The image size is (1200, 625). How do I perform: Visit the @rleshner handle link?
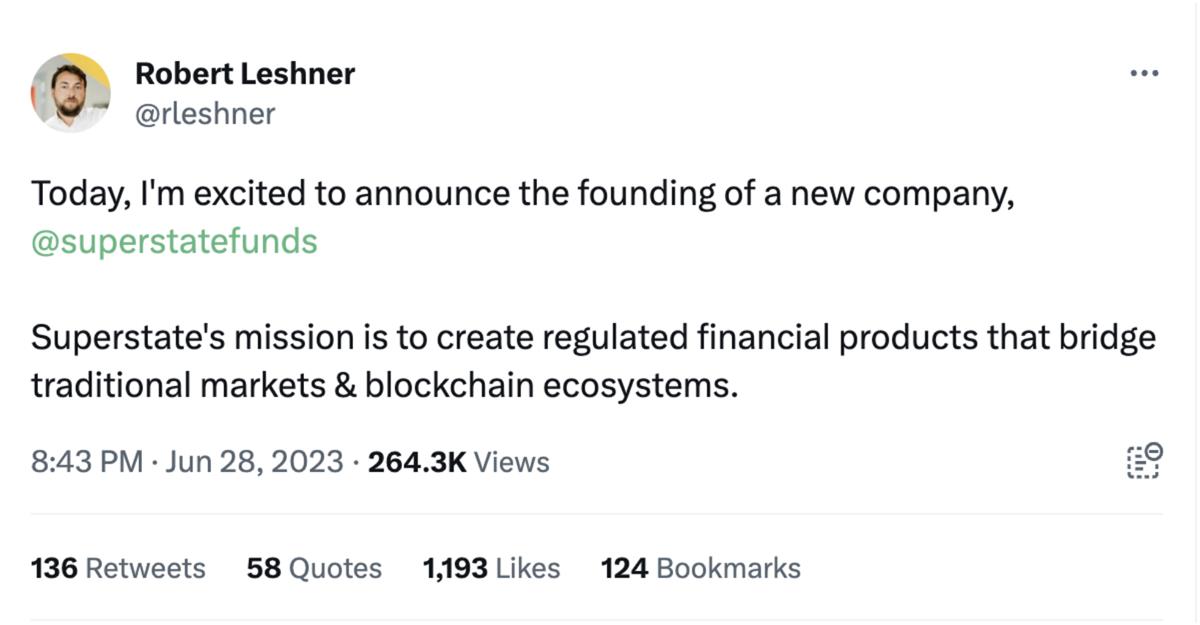coord(204,113)
